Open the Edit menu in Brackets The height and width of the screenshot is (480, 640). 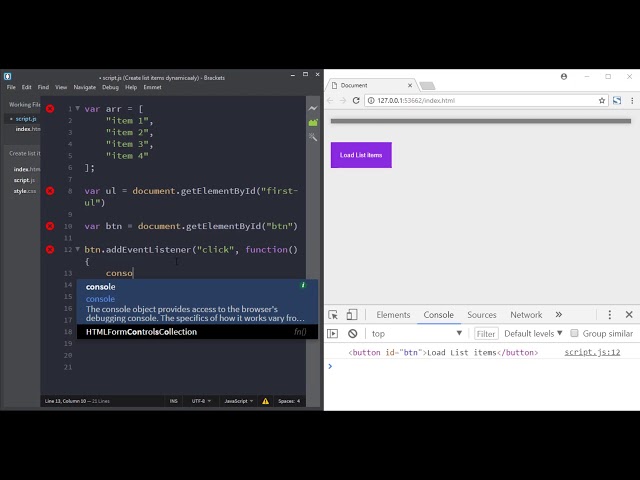click(27, 87)
